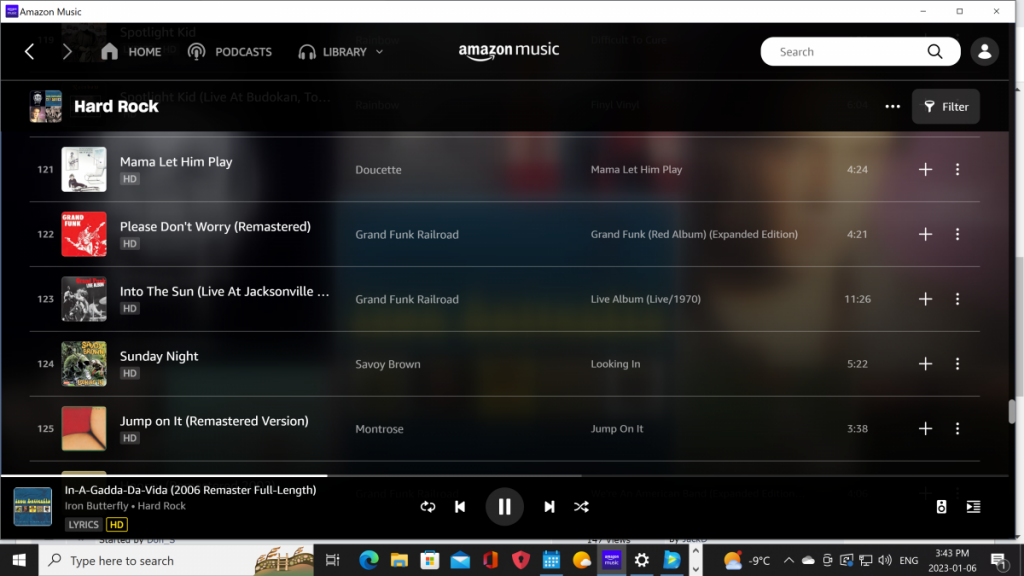
Task: Open the Windows Start menu
Action: (19, 560)
